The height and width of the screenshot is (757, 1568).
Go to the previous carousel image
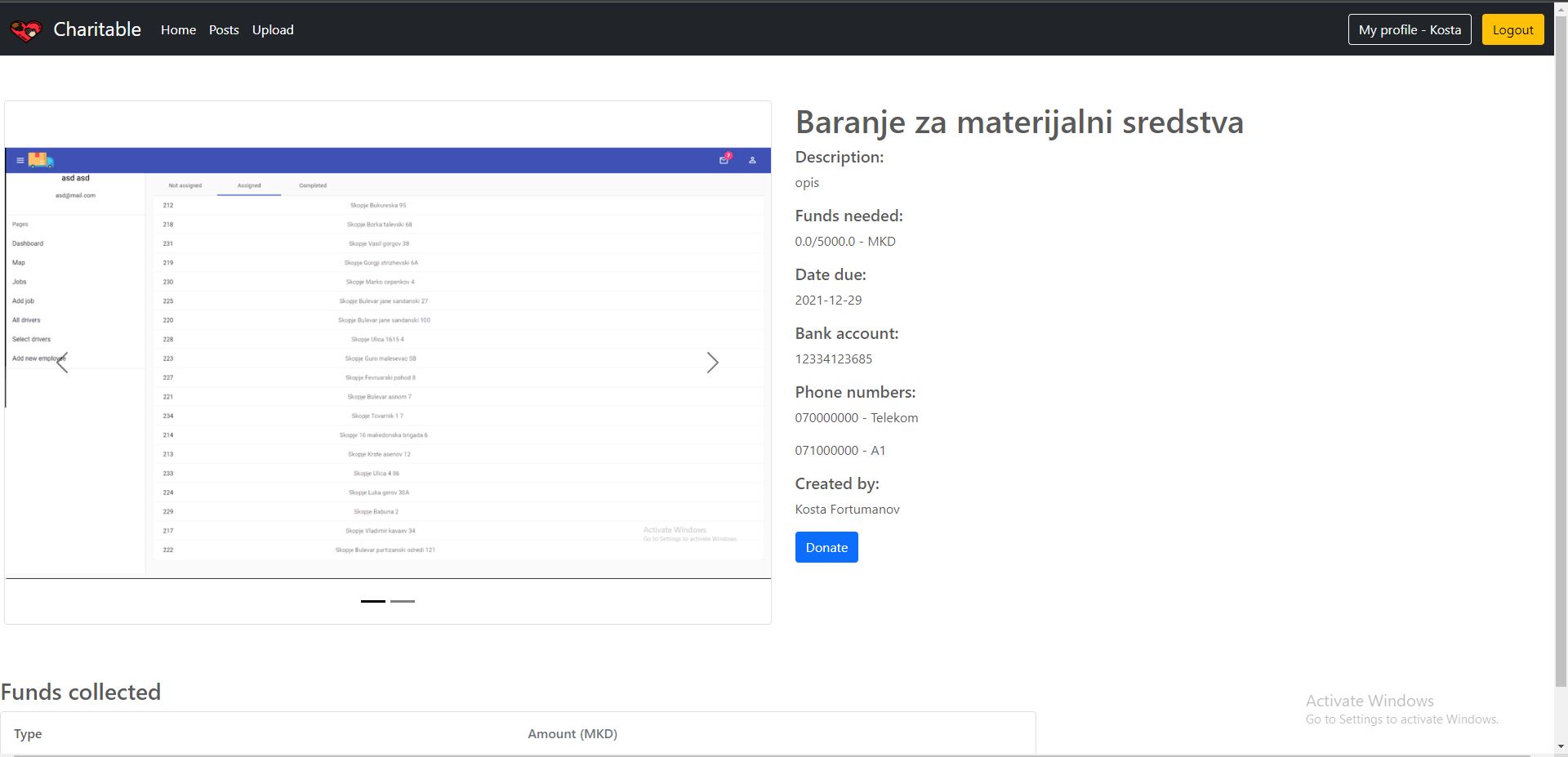[62, 363]
